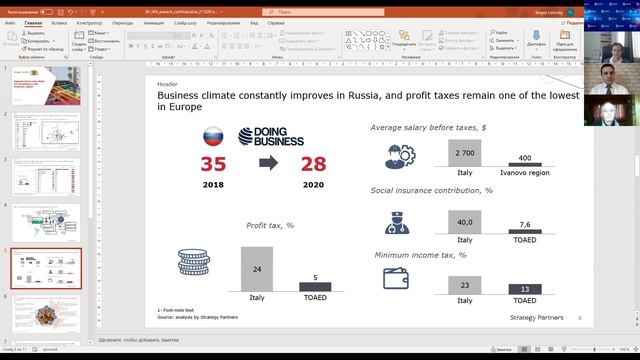This screenshot has width=640, height=360.
Task: Click the Заметки notes button in status bar
Action: pos(501,349)
